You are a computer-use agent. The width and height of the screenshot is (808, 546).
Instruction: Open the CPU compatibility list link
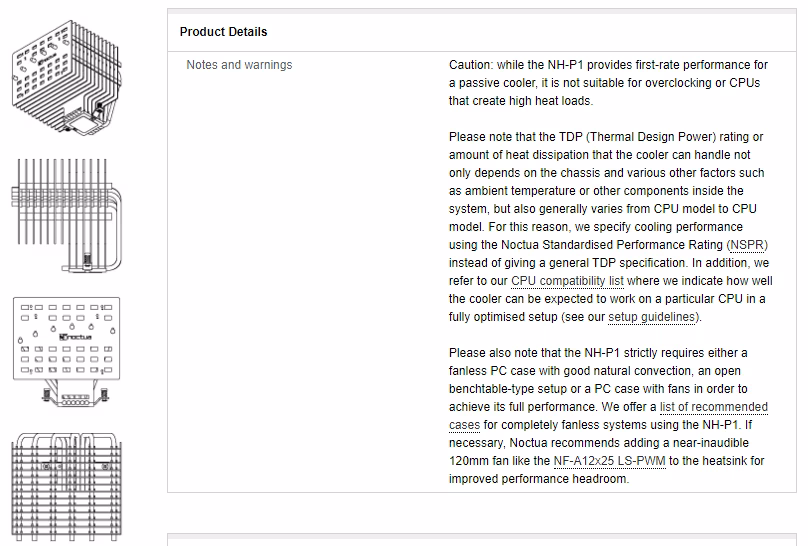tap(567, 281)
